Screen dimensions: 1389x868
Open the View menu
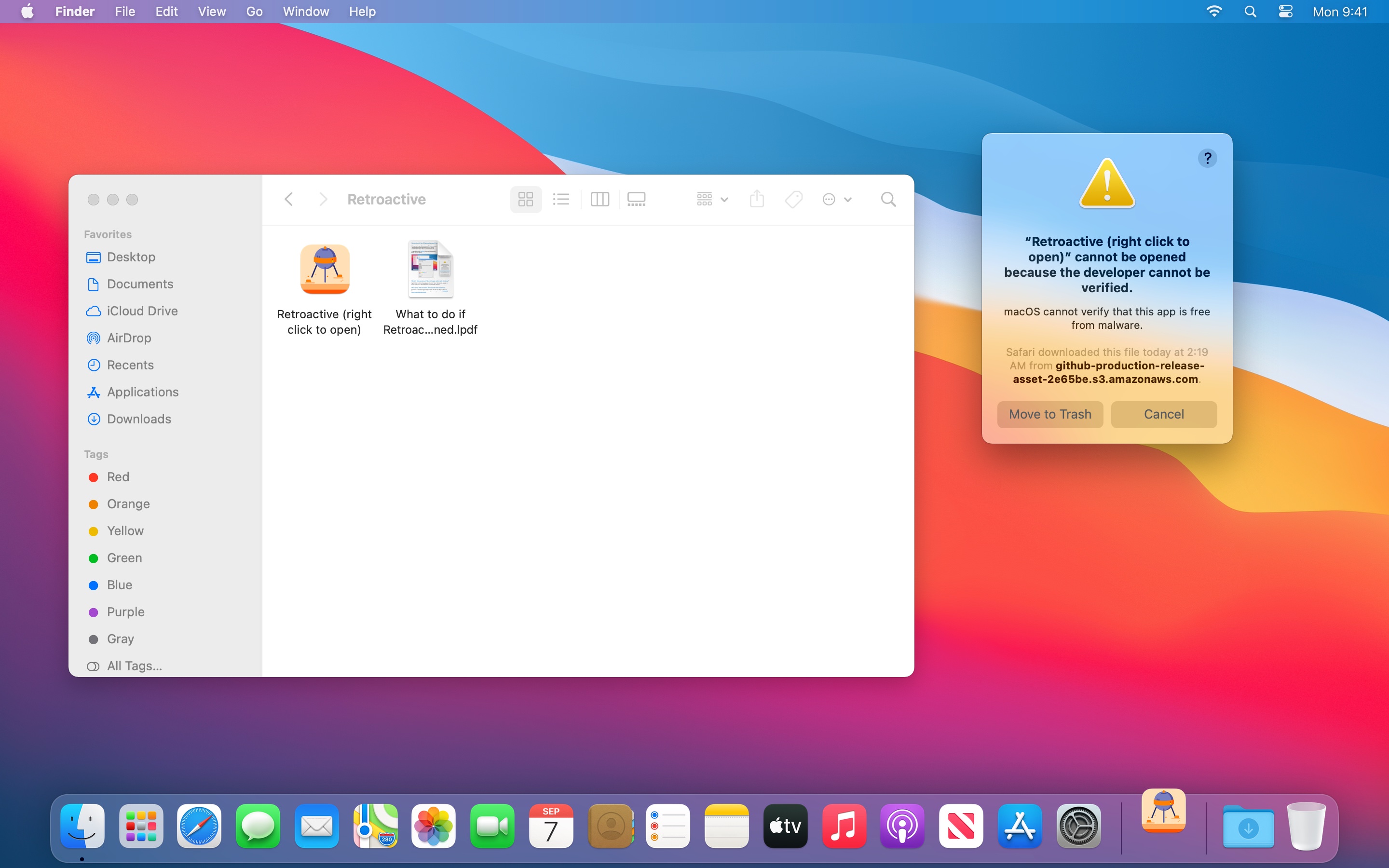click(211, 12)
